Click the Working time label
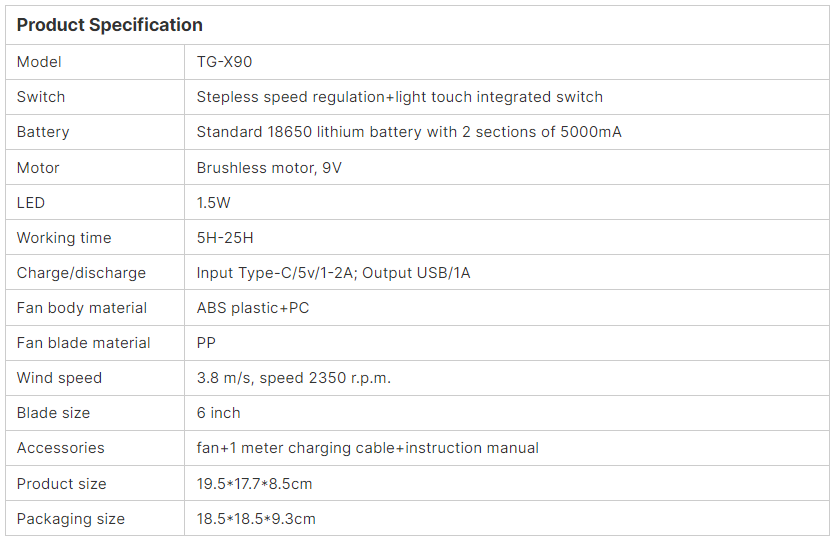This screenshot has width=839, height=543. (64, 238)
